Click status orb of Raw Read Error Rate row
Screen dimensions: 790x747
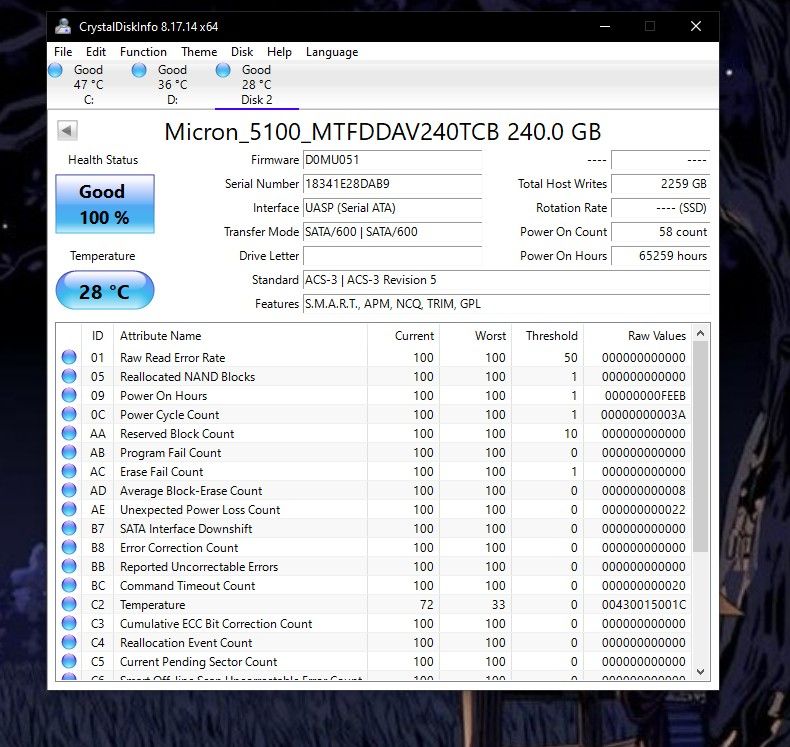pos(69,357)
